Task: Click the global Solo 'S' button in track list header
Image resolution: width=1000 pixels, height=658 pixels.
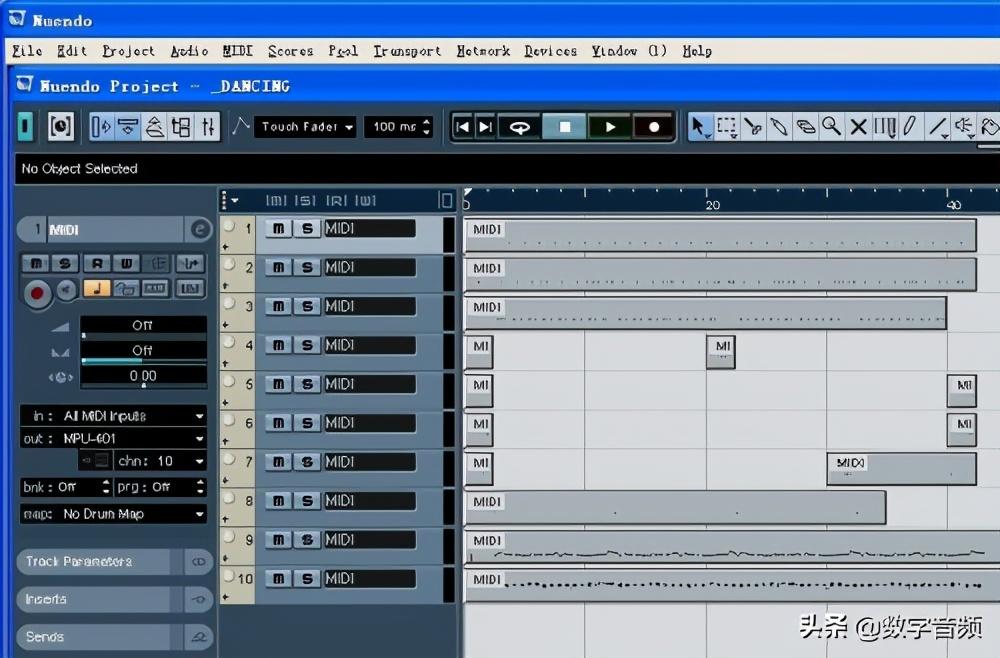Action: coord(305,201)
